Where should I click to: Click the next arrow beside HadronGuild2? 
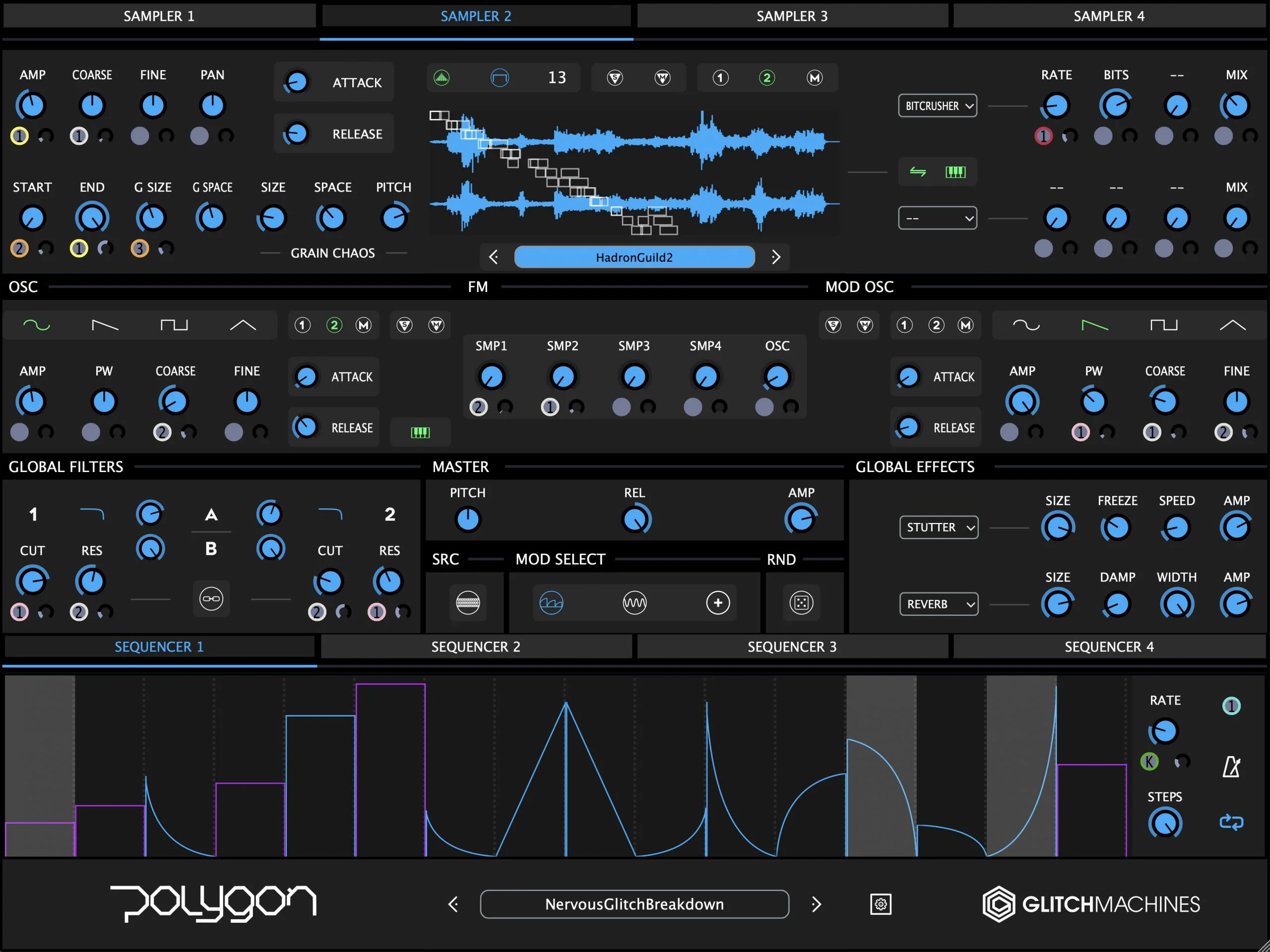click(x=776, y=257)
